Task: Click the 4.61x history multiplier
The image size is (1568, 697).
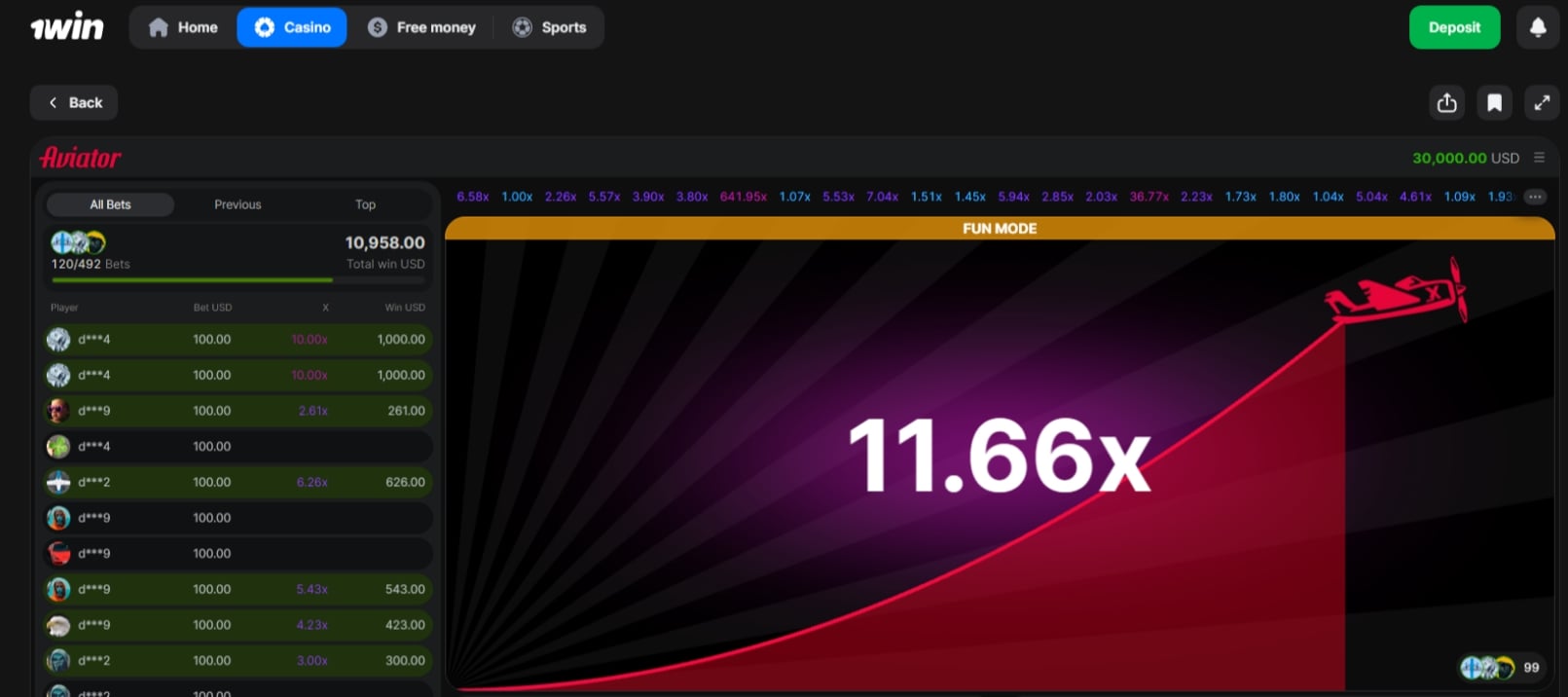Action: (x=1415, y=197)
